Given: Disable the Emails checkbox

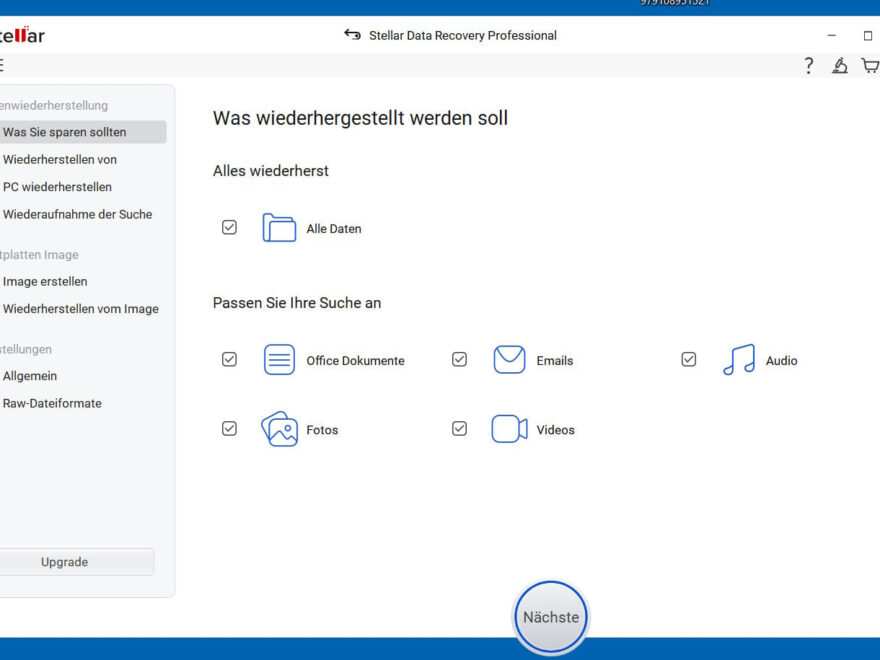Looking at the screenshot, I should [459, 359].
